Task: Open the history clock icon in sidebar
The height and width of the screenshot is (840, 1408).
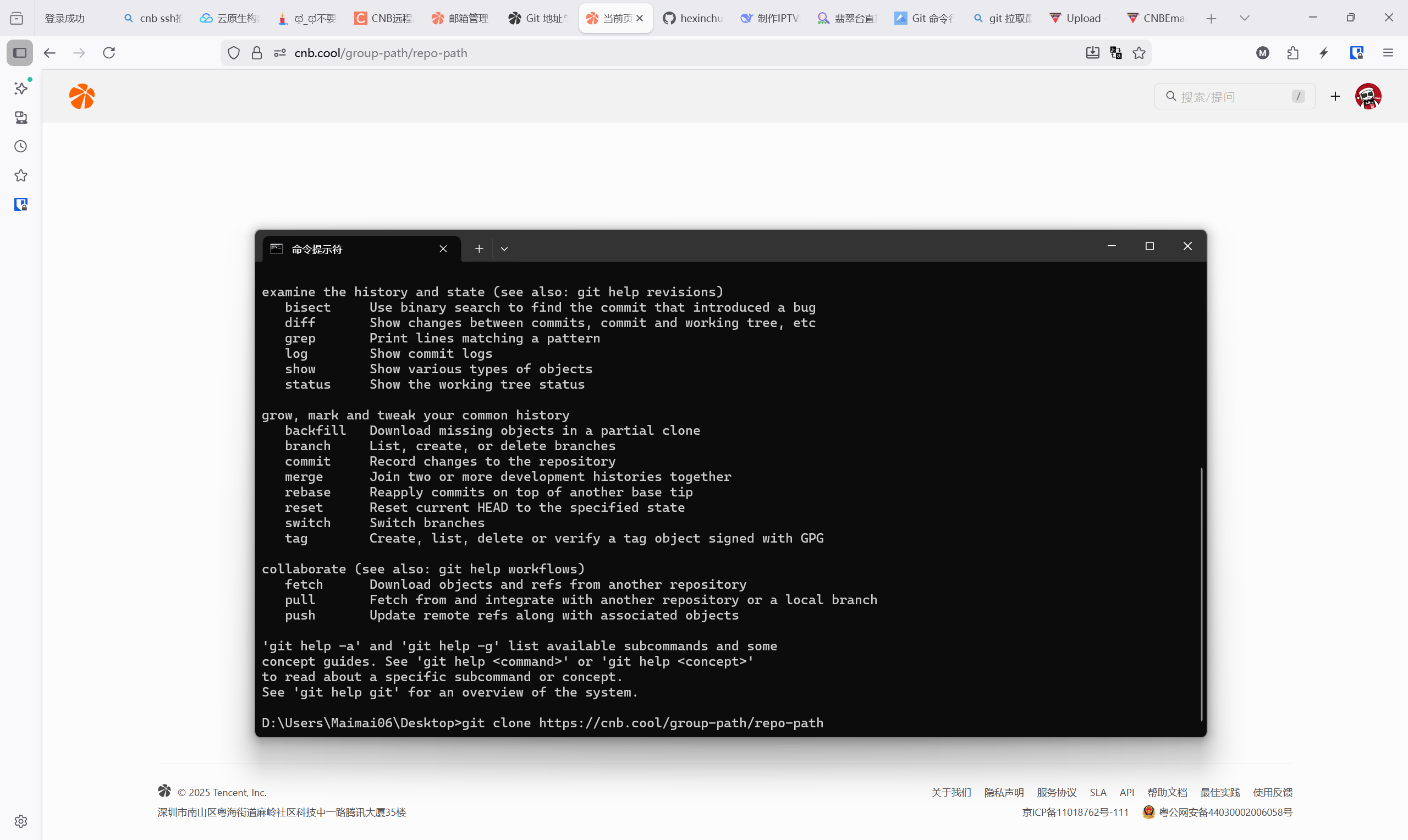Action: (x=21, y=147)
